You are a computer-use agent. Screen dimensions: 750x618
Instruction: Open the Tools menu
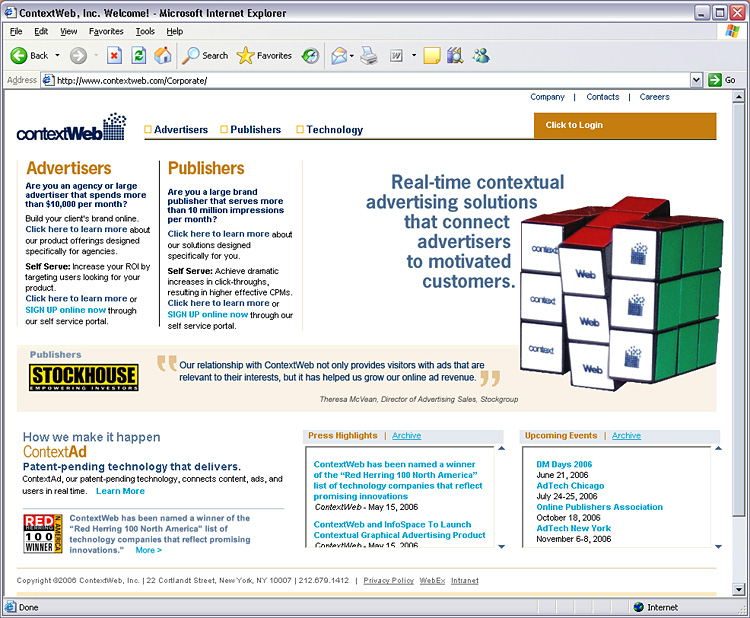[145, 31]
